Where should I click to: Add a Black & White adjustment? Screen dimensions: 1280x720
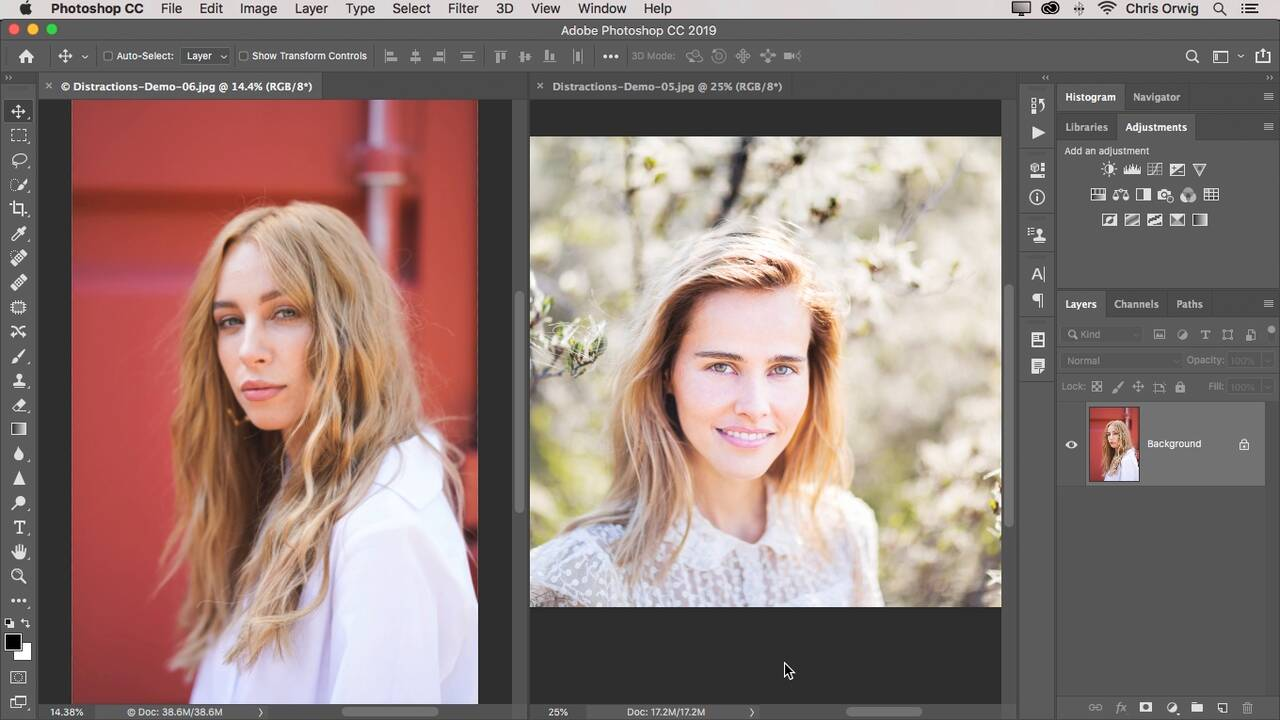point(1143,195)
